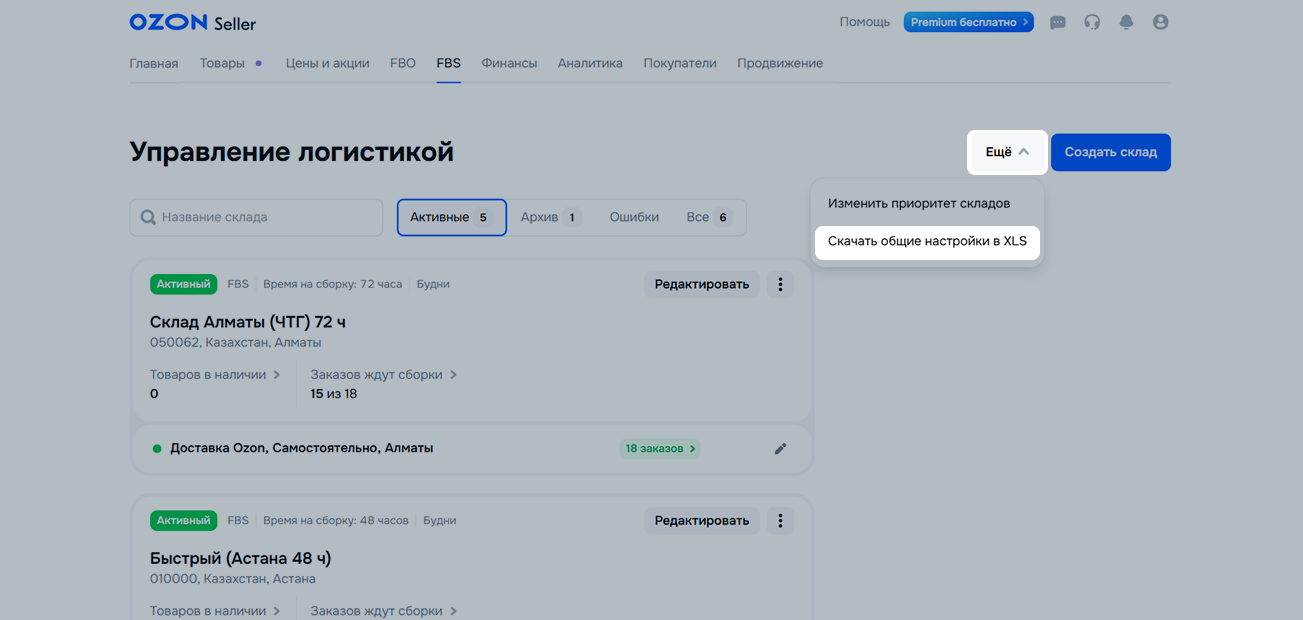Show the Ошибки warehouses filter
Screen dimensions: 1303x620
634,217
